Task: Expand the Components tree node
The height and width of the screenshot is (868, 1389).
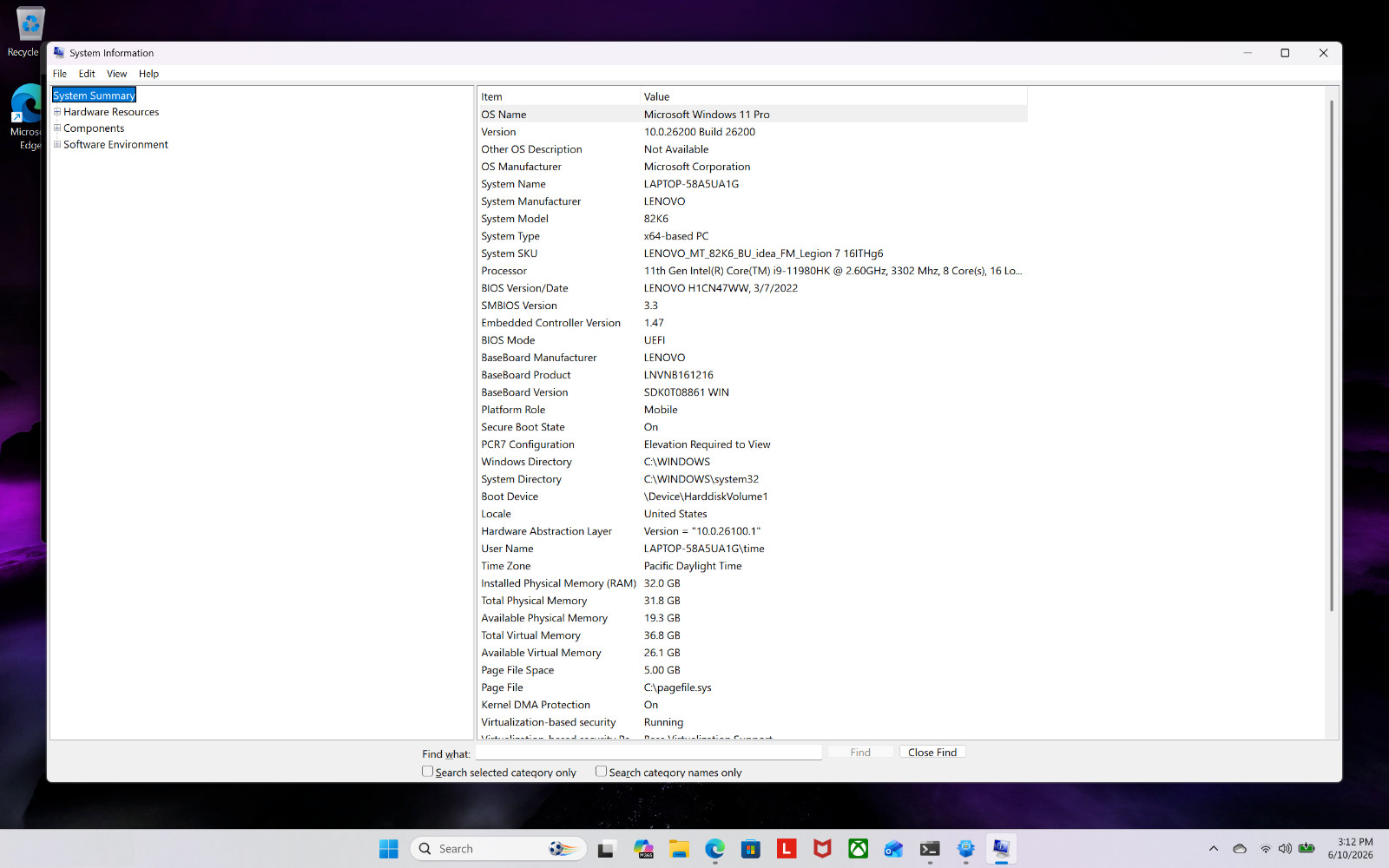Action: pyautogui.click(x=57, y=128)
